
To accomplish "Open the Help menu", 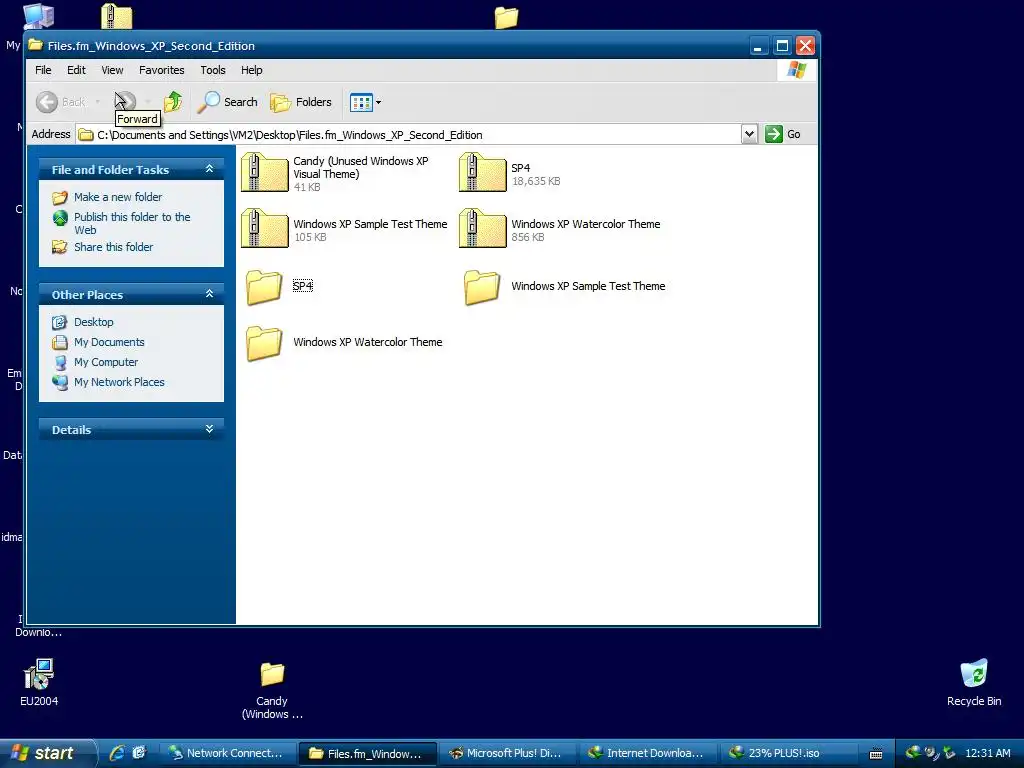I will [251, 70].
